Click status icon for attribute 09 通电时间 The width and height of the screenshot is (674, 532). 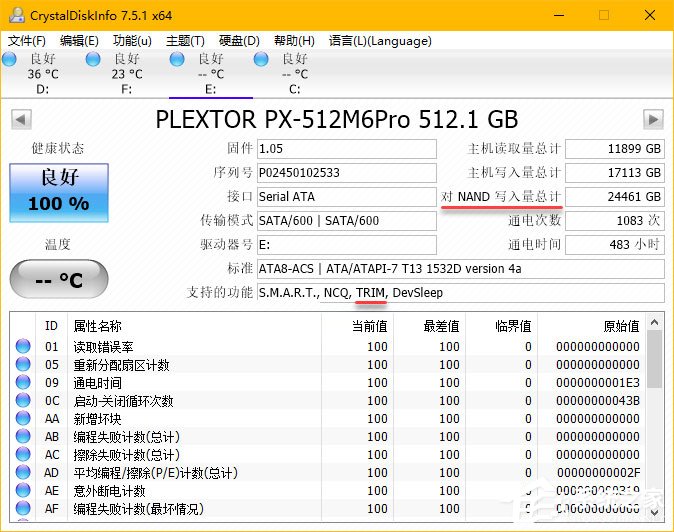pos(23,382)
